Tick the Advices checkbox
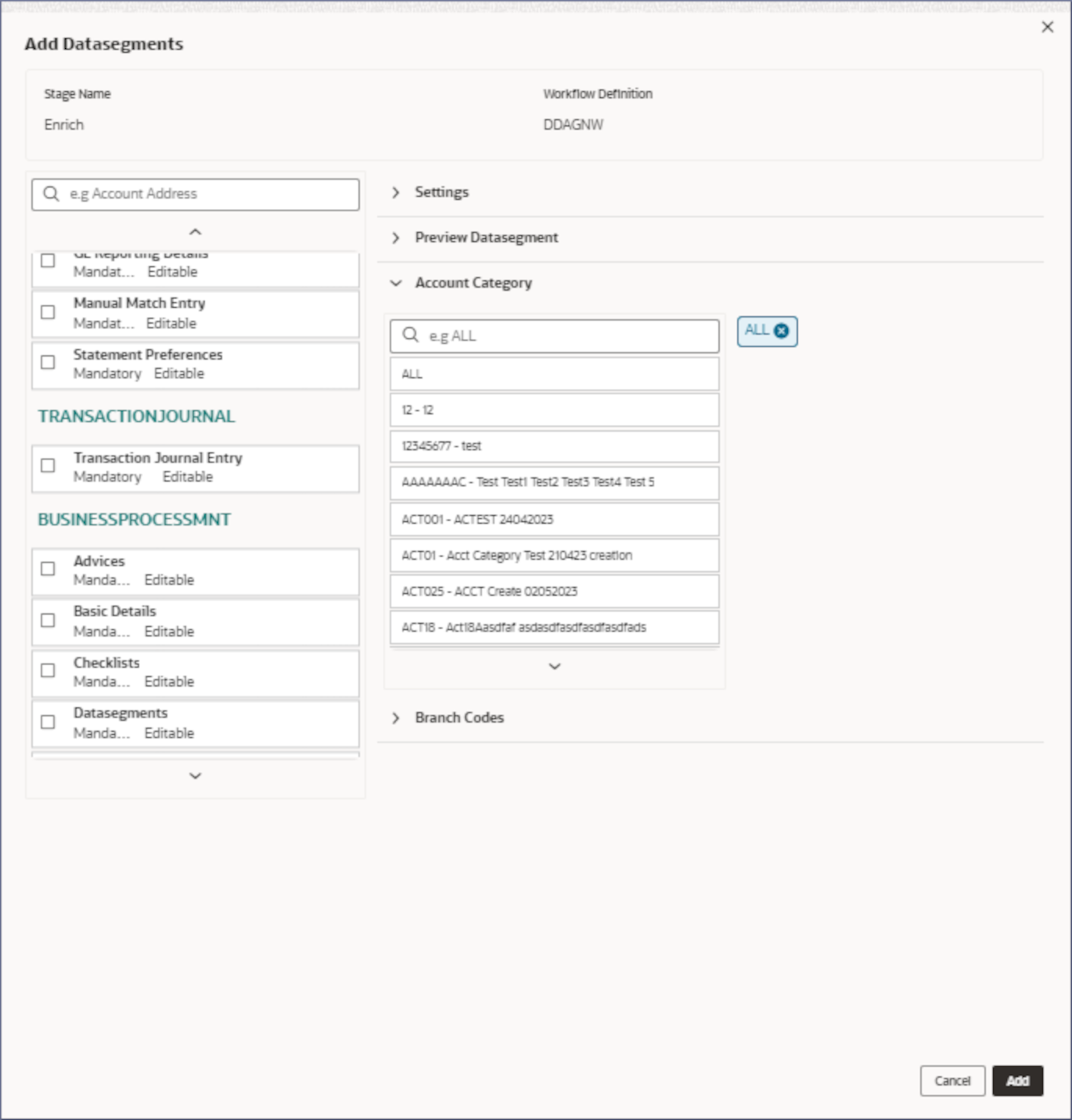The image size is (1072, 1120). [47, 569]
